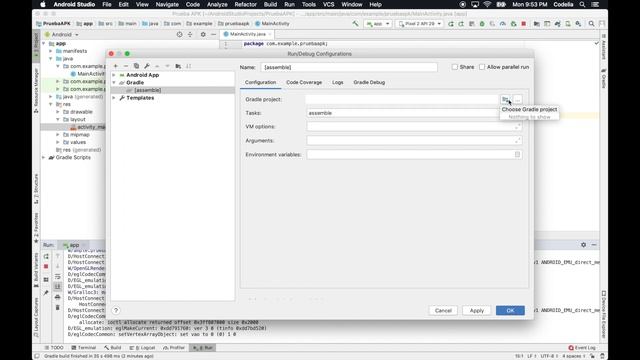640x360 pixels.
Task: Collapse all in the project panel
Action: pyautogui.click(x=190, y=35)
